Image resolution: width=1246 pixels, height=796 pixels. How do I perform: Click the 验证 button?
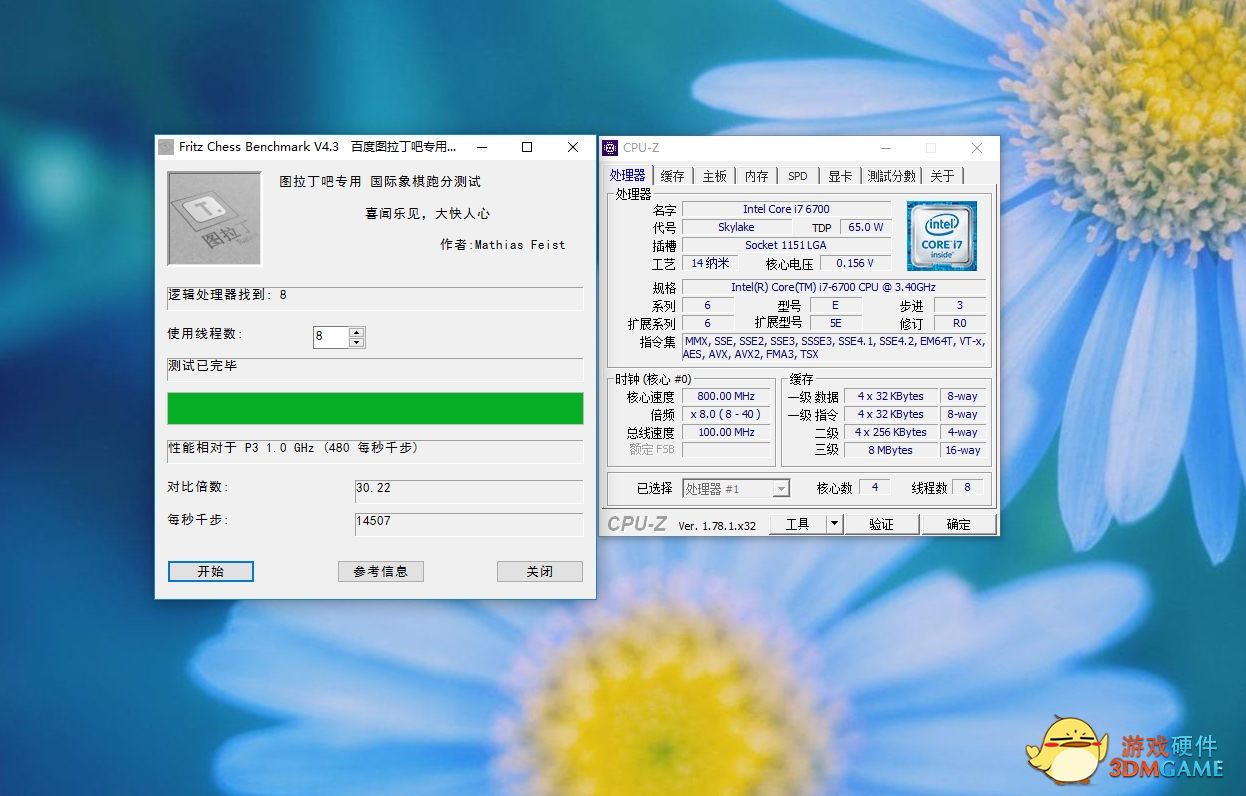pyautogui.click(x=882, y=524)
